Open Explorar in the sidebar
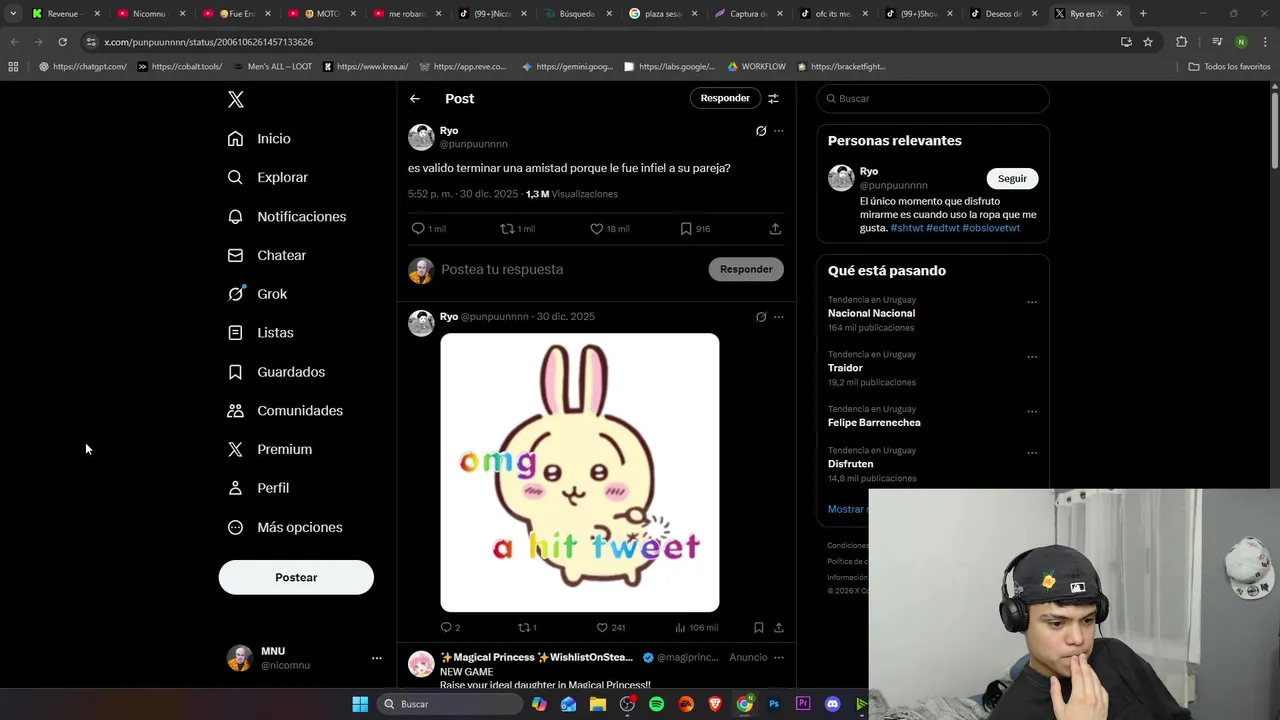 267,177
